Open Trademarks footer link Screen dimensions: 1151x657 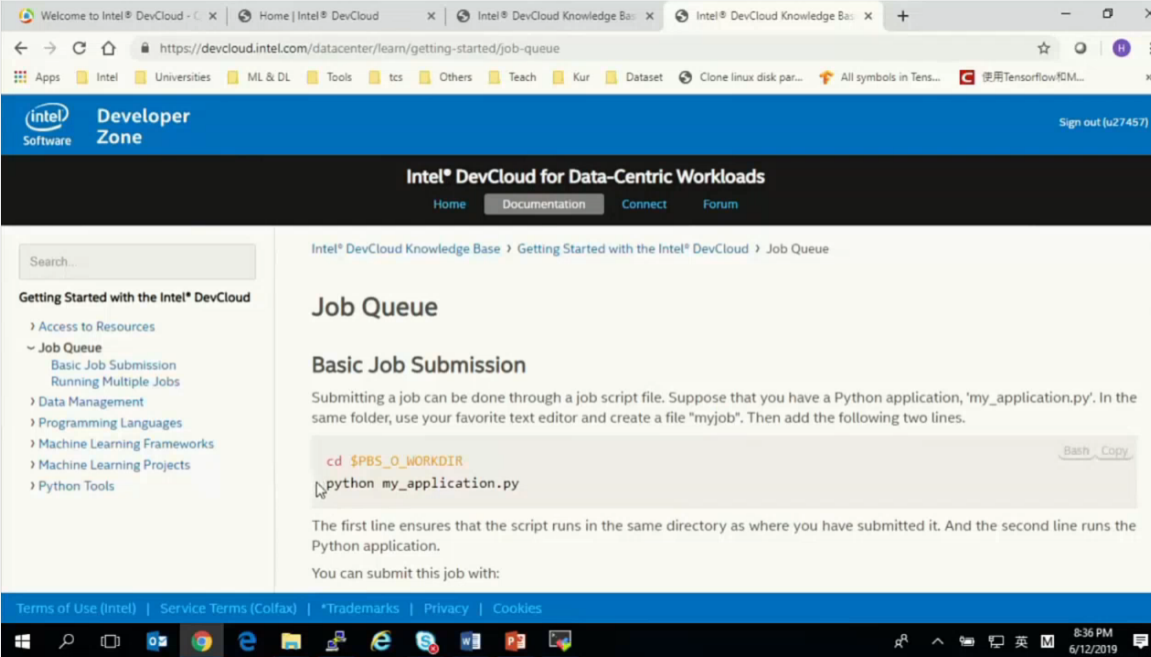360,609
